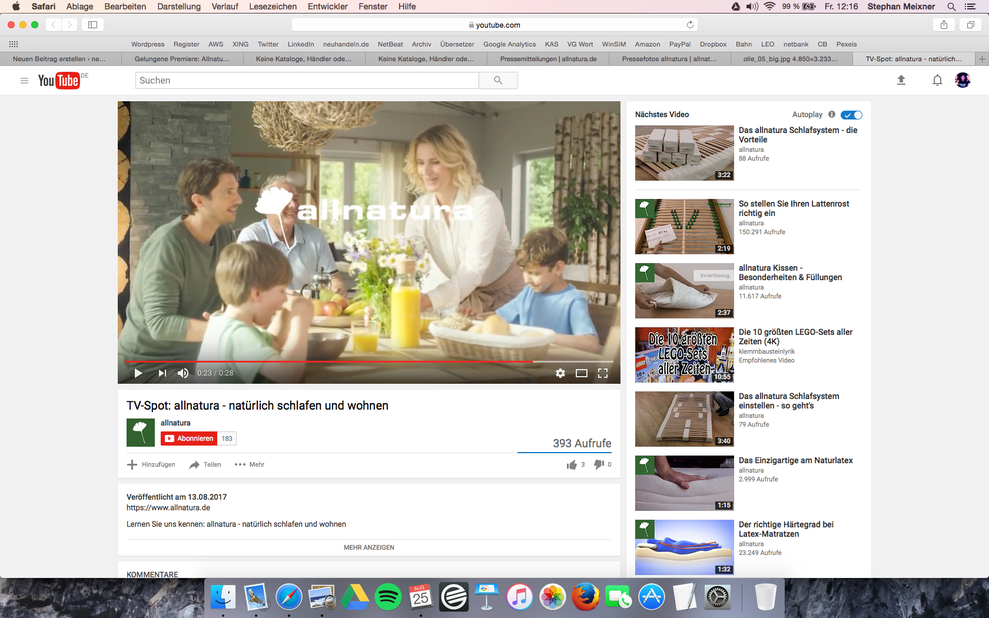Open YouTube notifications bell
This screenshot has height=618, width=989.
[937, 80]
